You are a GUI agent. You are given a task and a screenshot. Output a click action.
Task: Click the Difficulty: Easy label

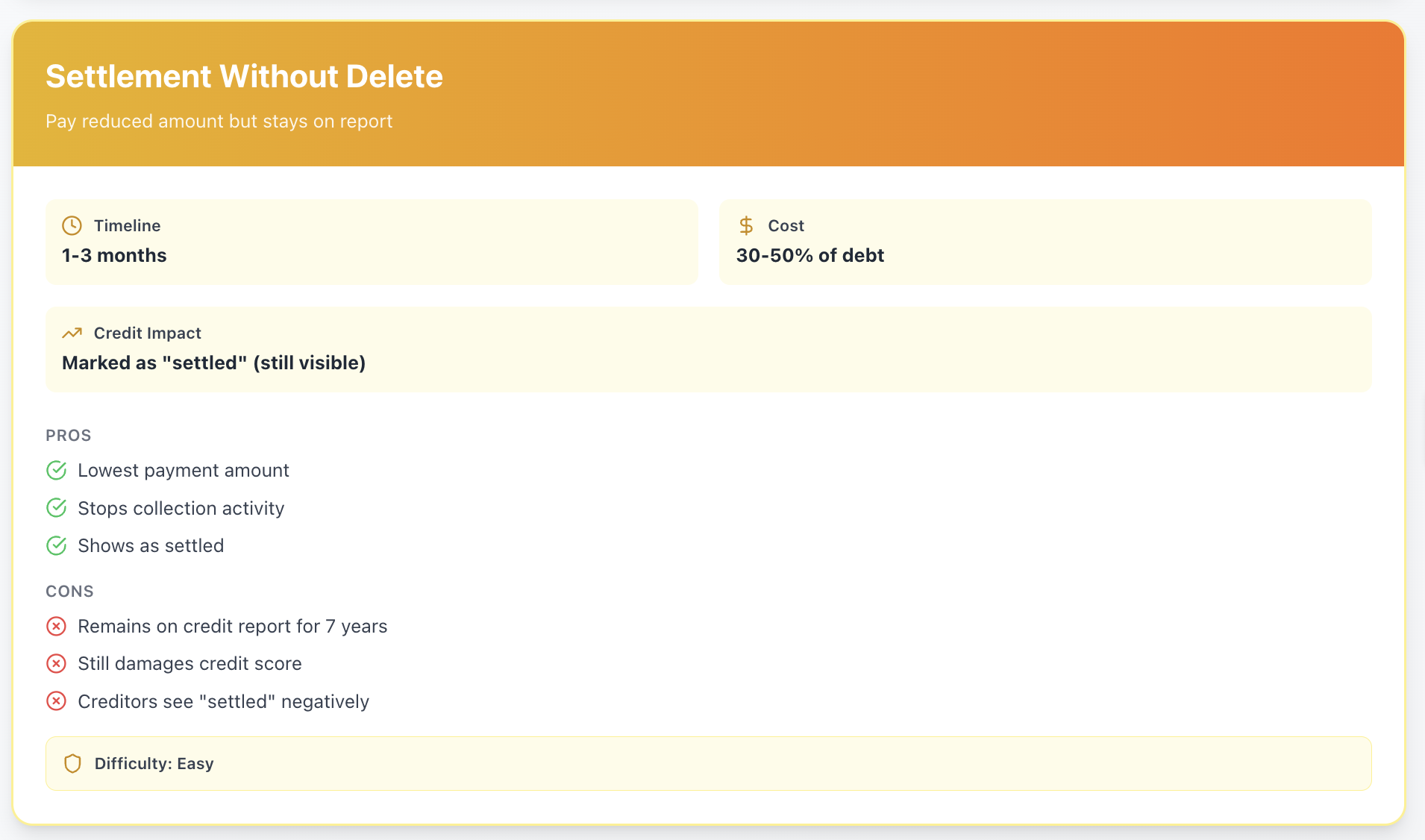154,764
